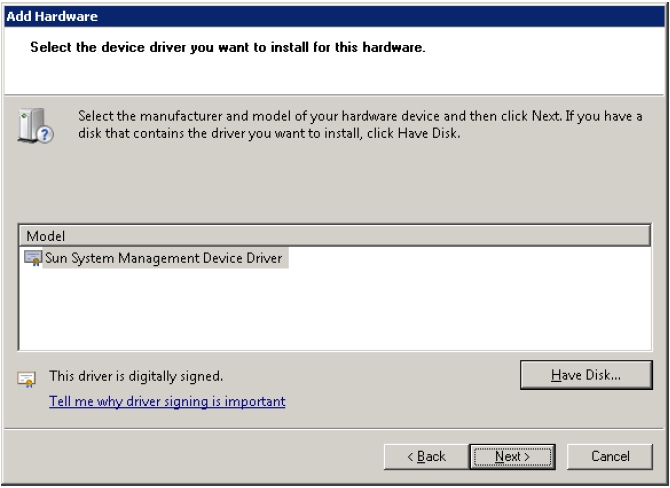Click the Next button
Viewport: 670px width, 488px height.
[512, 456]
